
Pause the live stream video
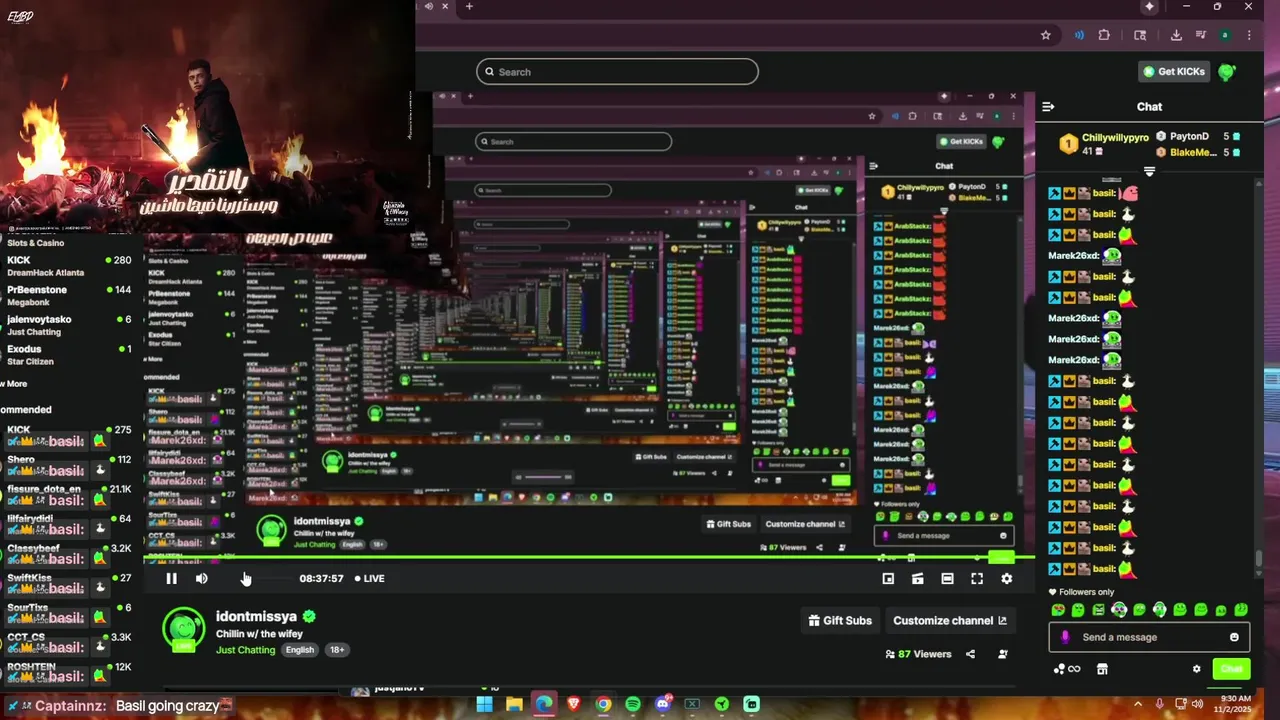[171, 578]
